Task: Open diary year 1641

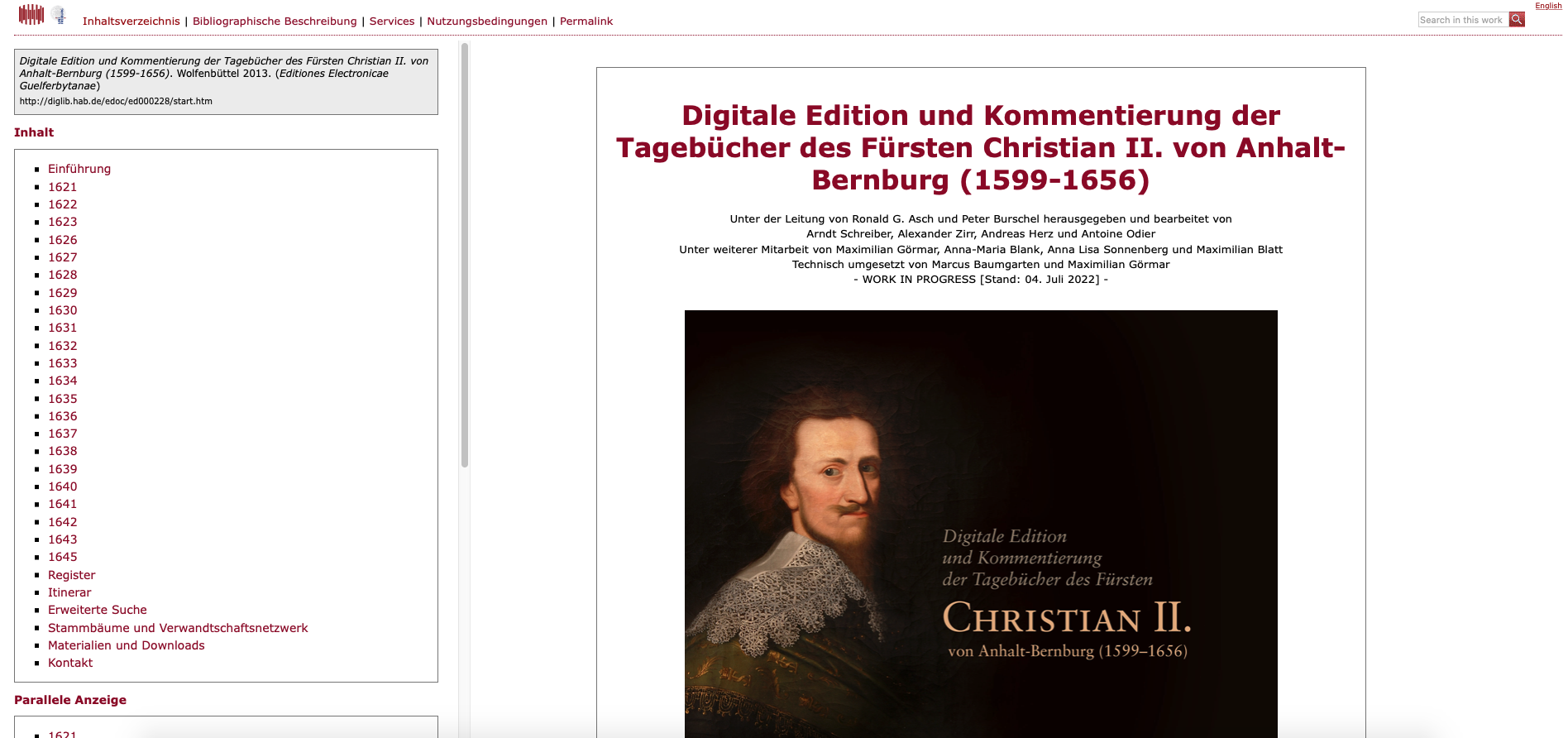Action: [63, 504]
